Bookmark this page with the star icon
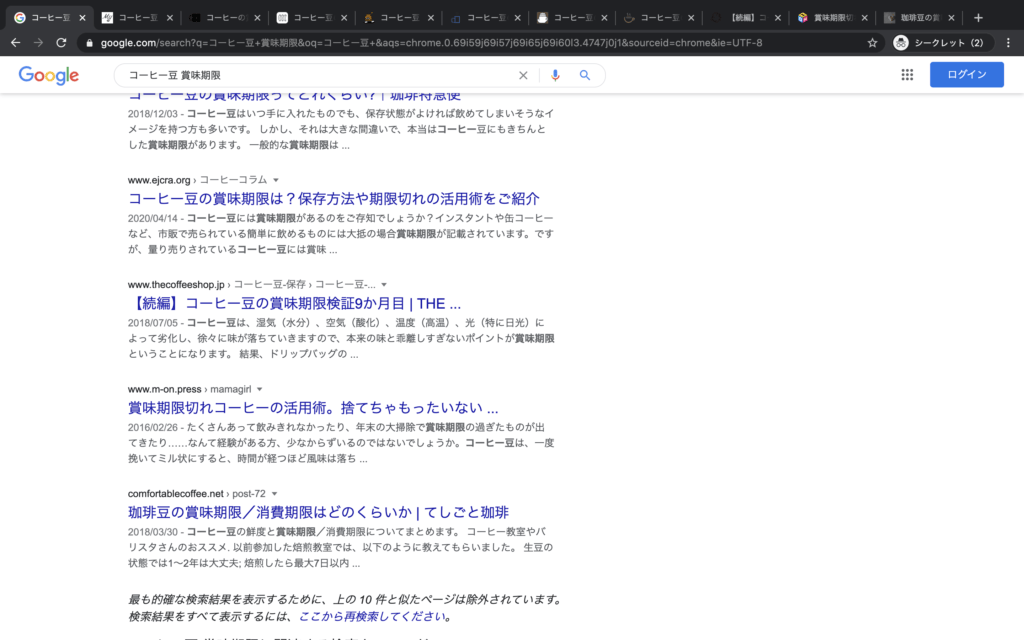 click(872, 42)
